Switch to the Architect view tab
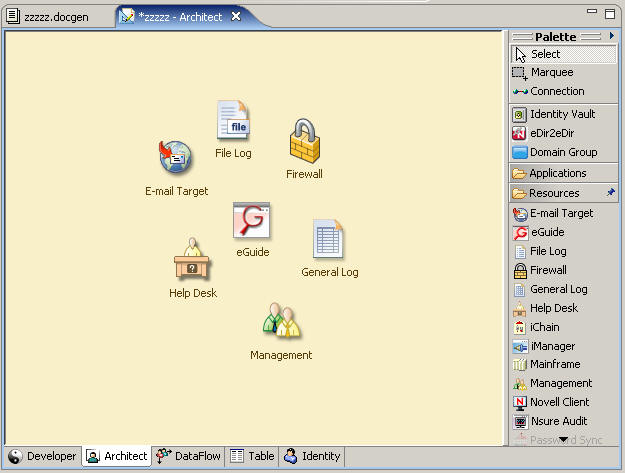 [117, 456]
